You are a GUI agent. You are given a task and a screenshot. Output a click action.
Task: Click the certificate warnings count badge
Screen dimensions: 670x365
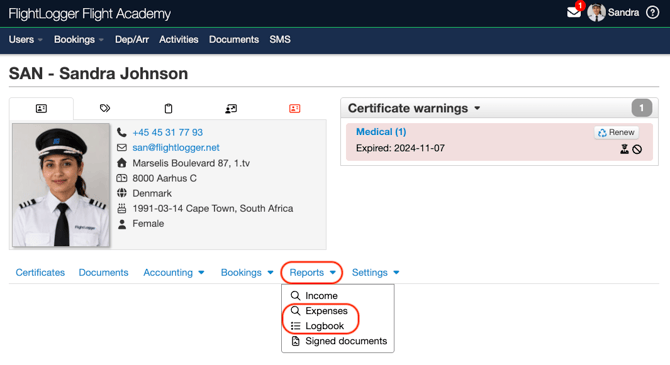click(641, 108)
